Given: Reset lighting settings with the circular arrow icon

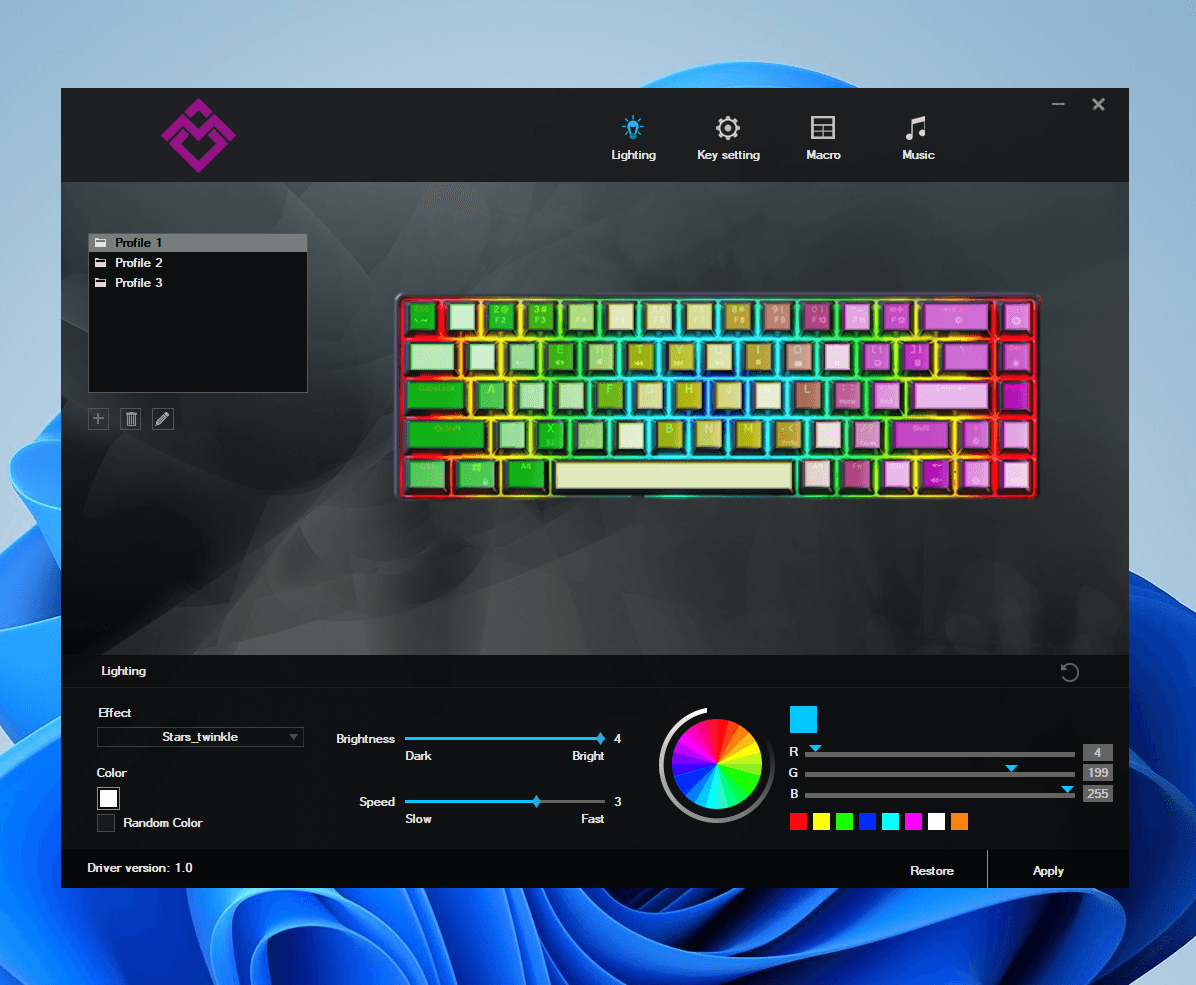Looking at the screenshot, I should pyautogui.click(x=1069, y=672).
